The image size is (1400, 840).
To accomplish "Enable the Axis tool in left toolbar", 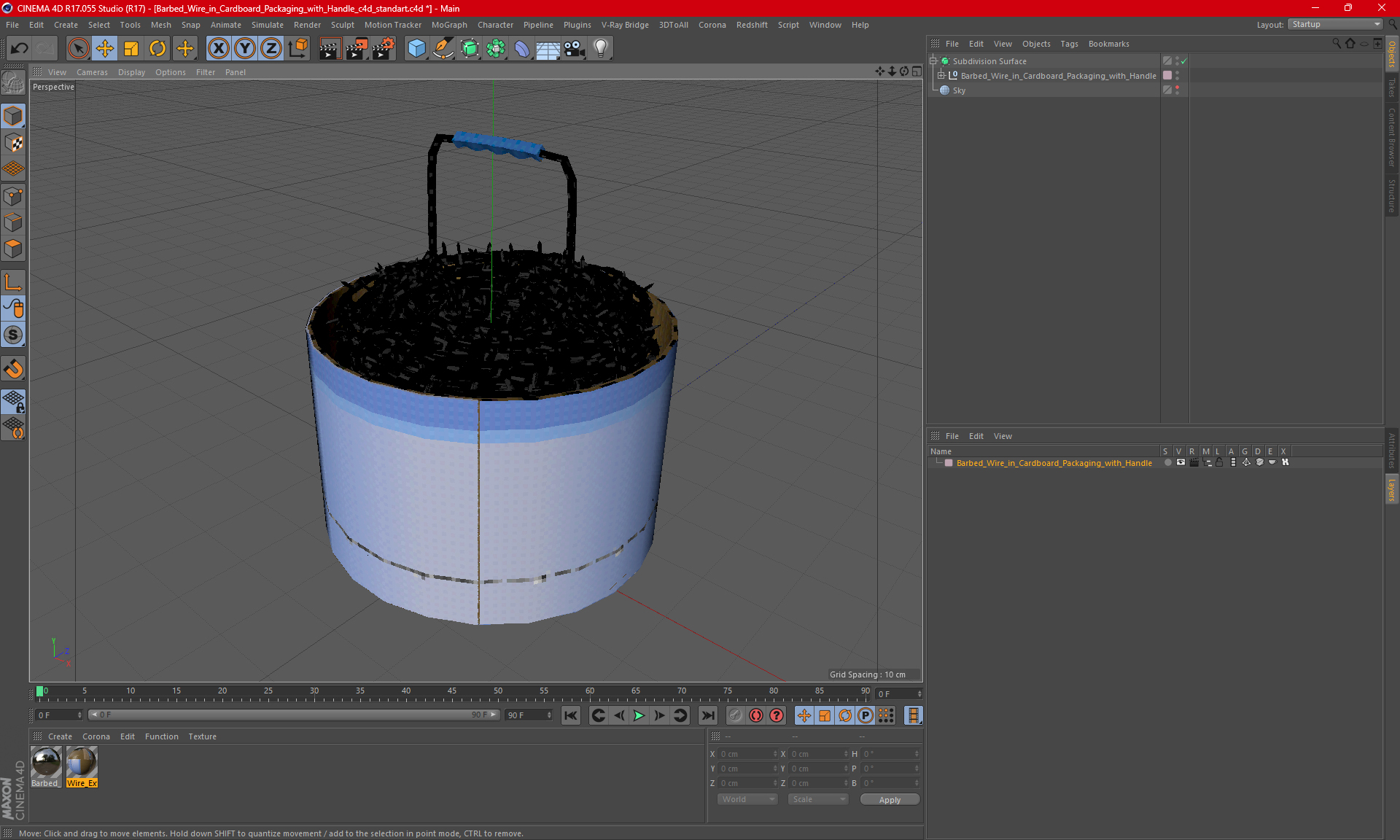I will coord(13,282).
